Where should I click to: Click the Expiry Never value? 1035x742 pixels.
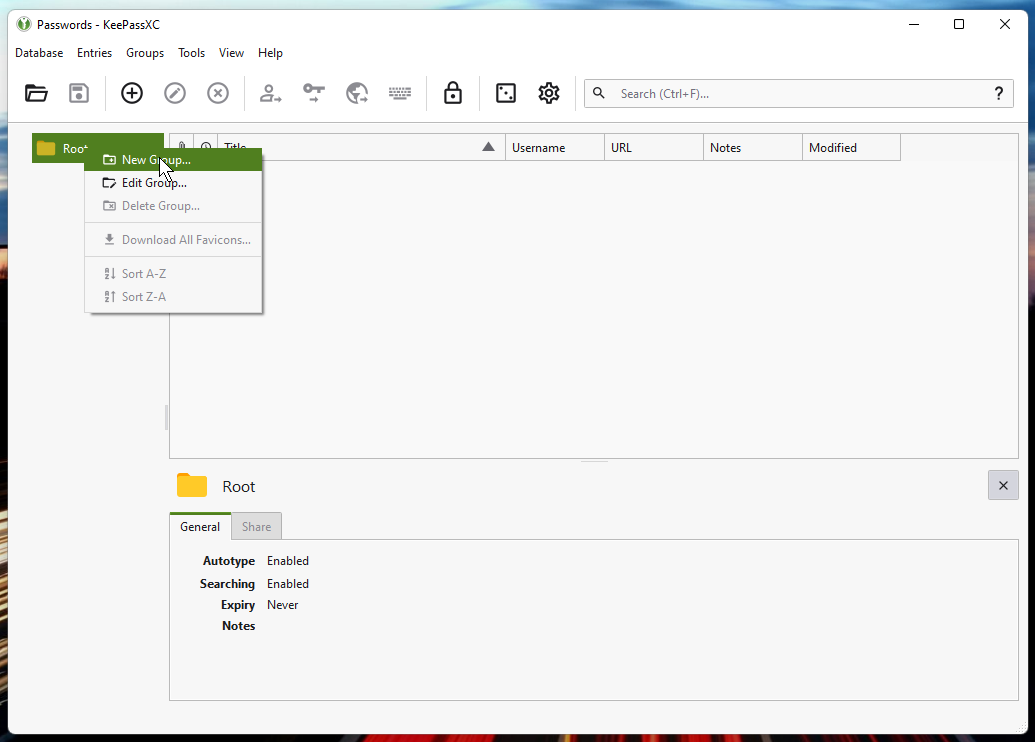283,605
